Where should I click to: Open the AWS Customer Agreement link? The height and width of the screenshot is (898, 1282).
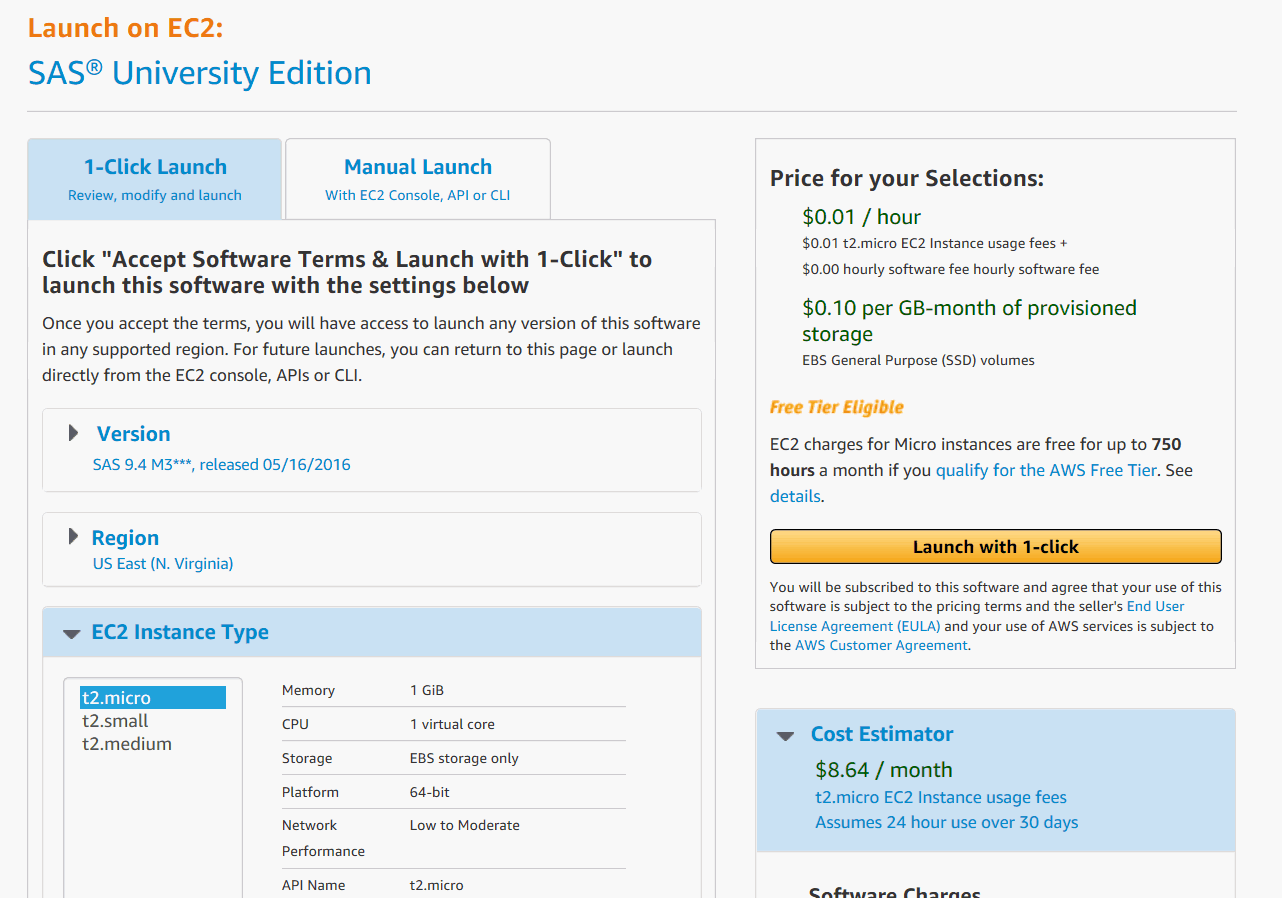tap(881, 645)
